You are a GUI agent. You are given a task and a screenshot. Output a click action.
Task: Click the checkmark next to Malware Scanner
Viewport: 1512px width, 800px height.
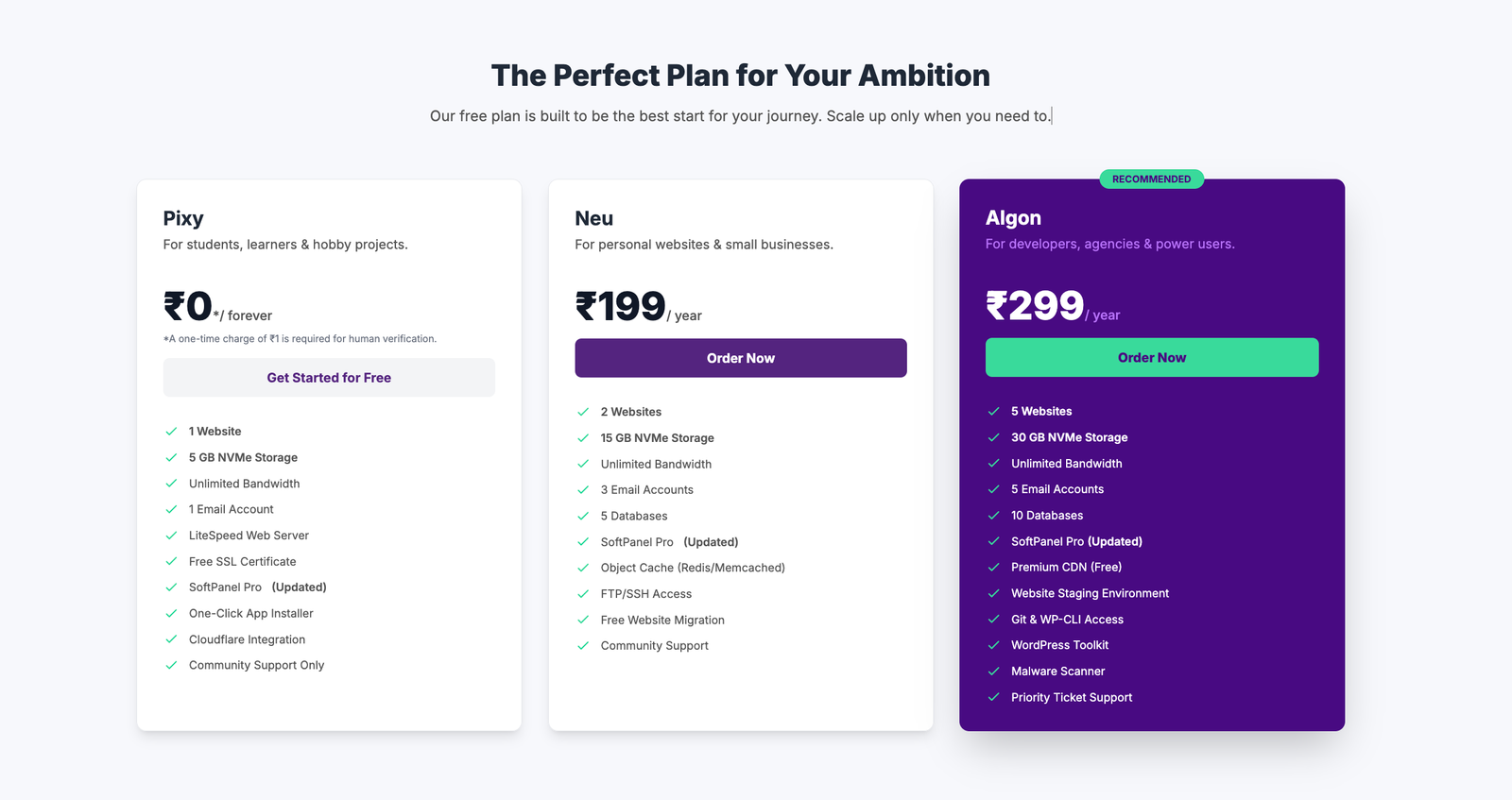click(993, 672)
